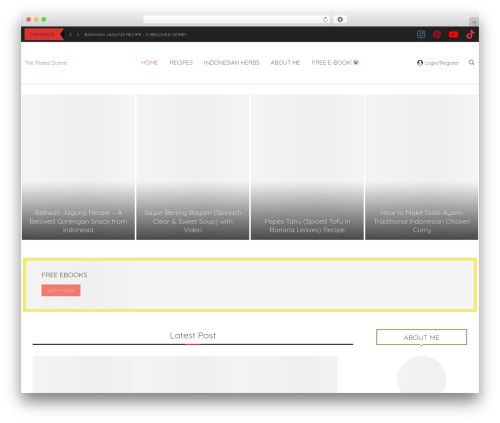Viewport: 500px width, 423px height.
Task: Click the Login/Register link
Action: tap(441, 63)
